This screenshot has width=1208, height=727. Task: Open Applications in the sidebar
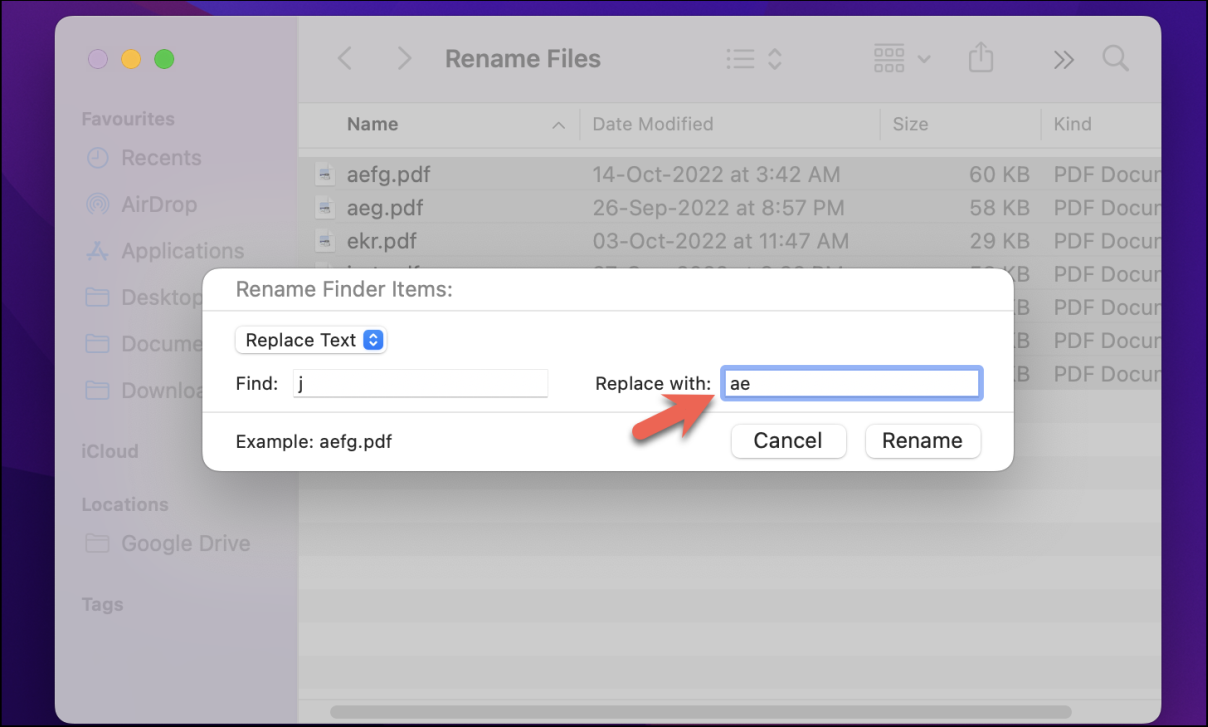tap(182, 251)
